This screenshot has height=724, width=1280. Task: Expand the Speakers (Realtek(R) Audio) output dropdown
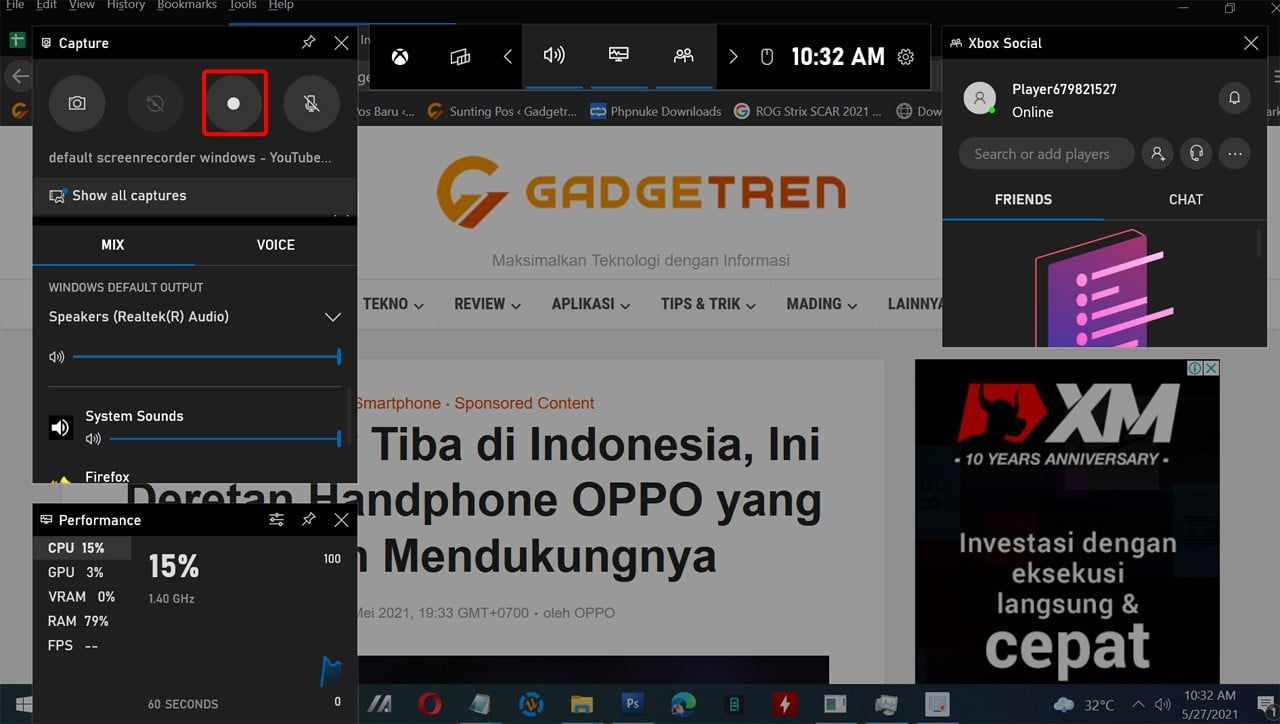(x=333, y=317)
